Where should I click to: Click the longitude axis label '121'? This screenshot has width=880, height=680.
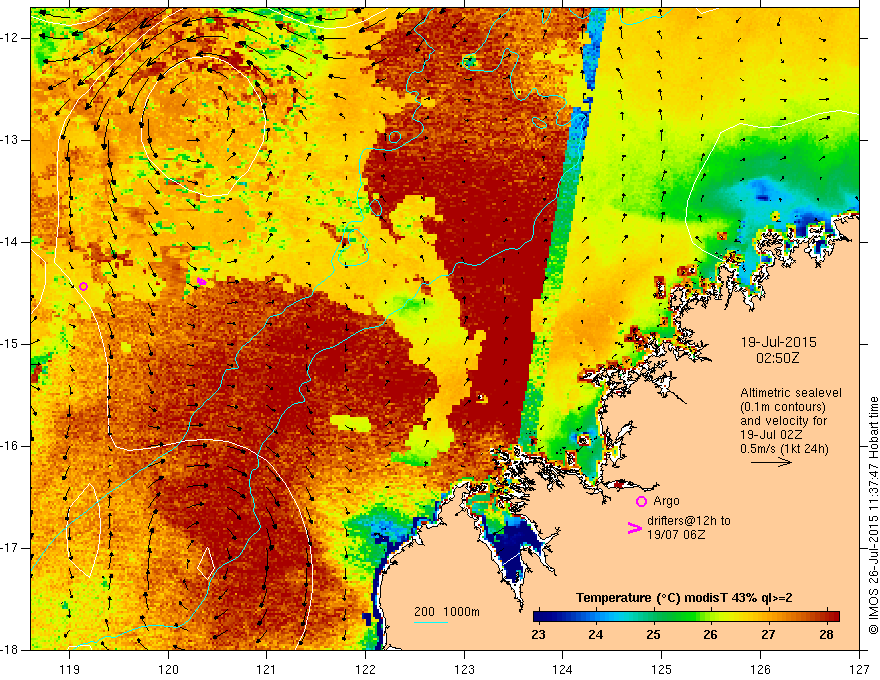click(267, 669)
